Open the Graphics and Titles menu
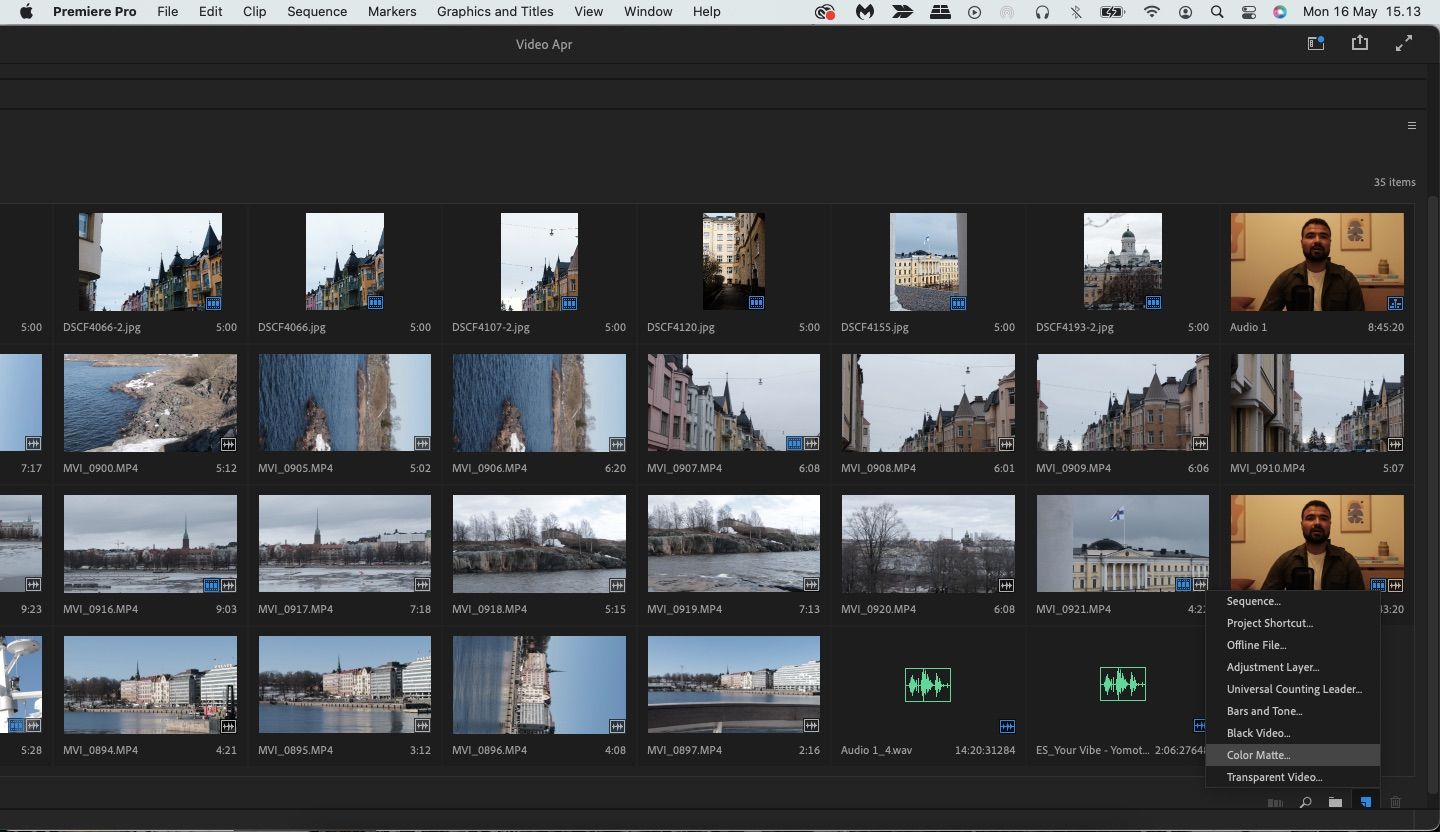 (495, 12)
